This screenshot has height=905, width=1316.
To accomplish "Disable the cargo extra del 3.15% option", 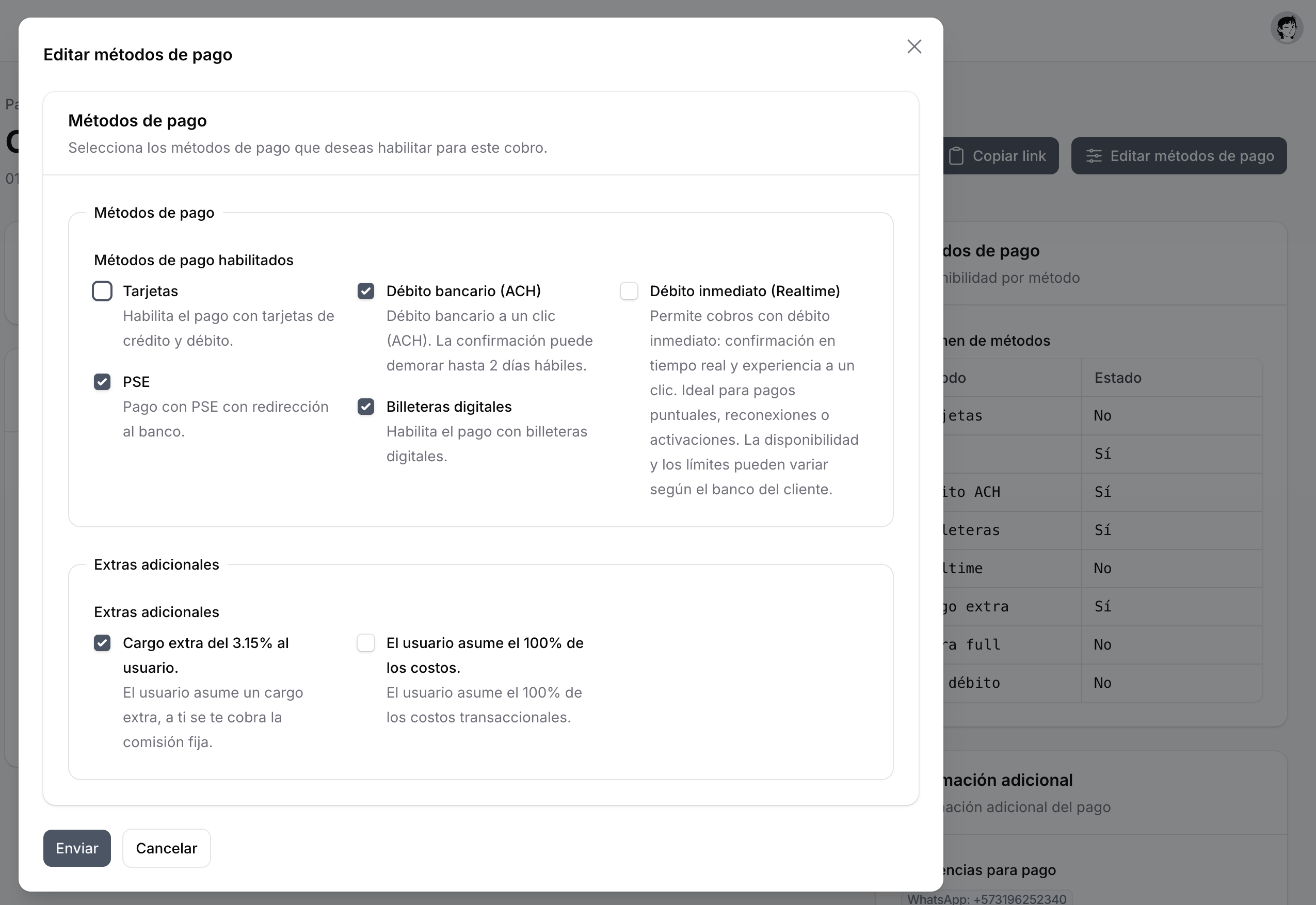I will 102,643.
